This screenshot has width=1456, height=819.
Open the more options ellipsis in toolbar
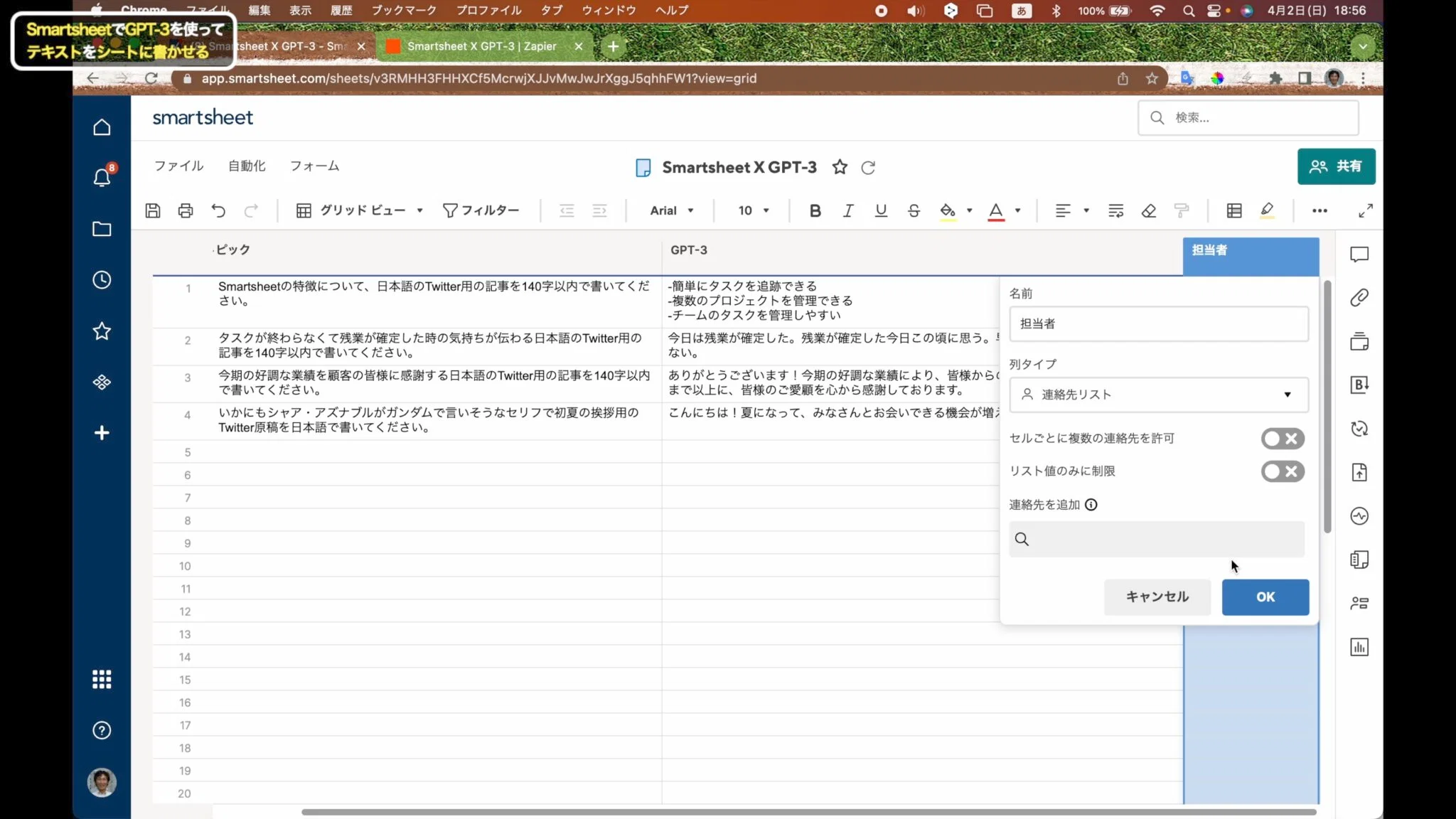click(x=1319, y=210)
